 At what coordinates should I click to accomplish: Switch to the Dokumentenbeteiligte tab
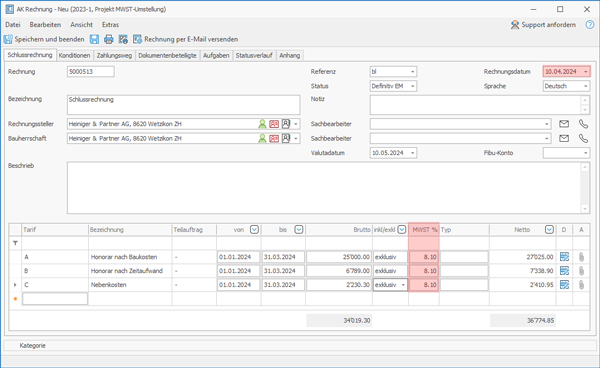[x=167, y=55]
